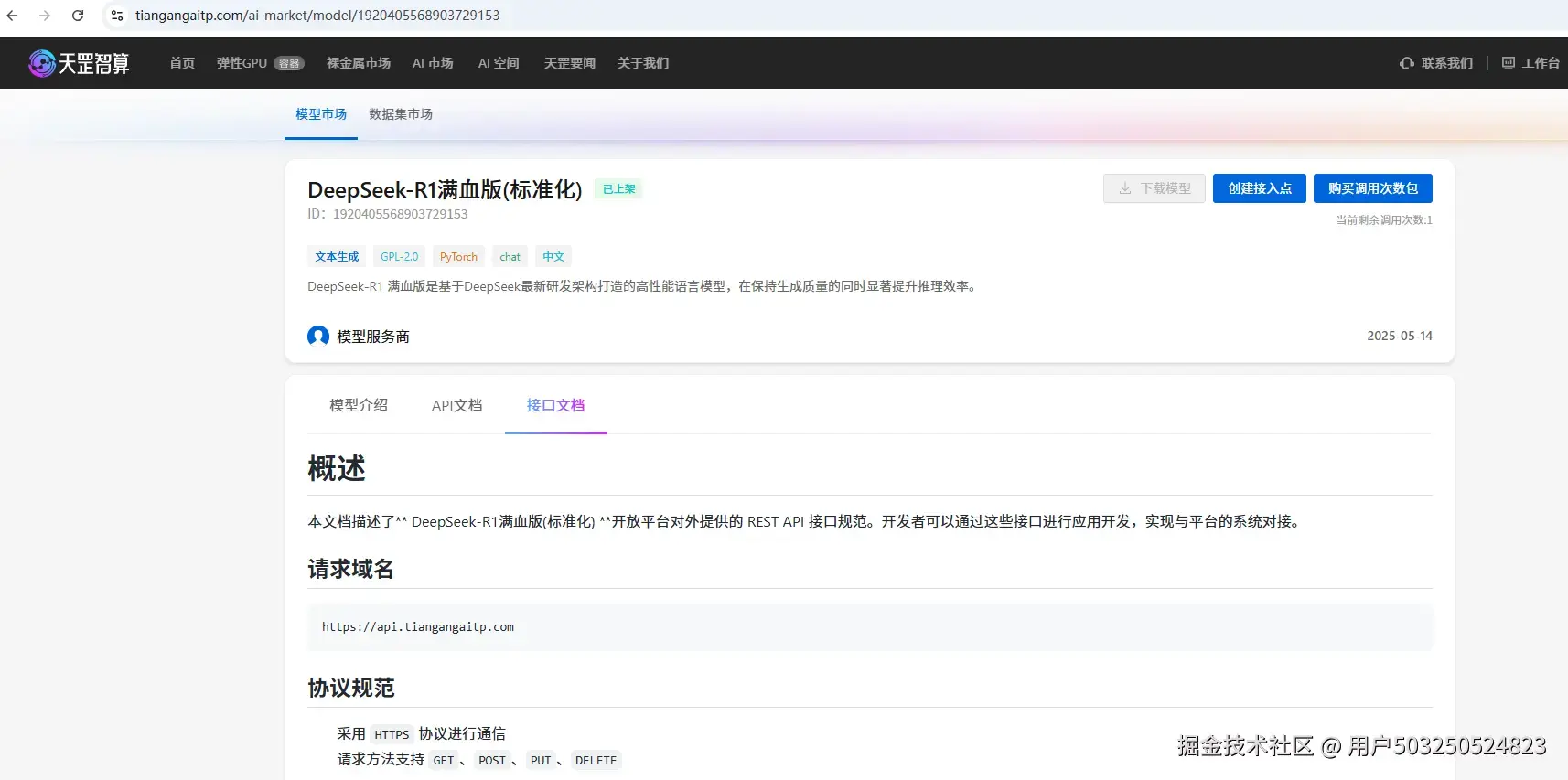Click the 下载模型 button
The width and height of the screenshot is (1568, 780).
coord(1155,188)
